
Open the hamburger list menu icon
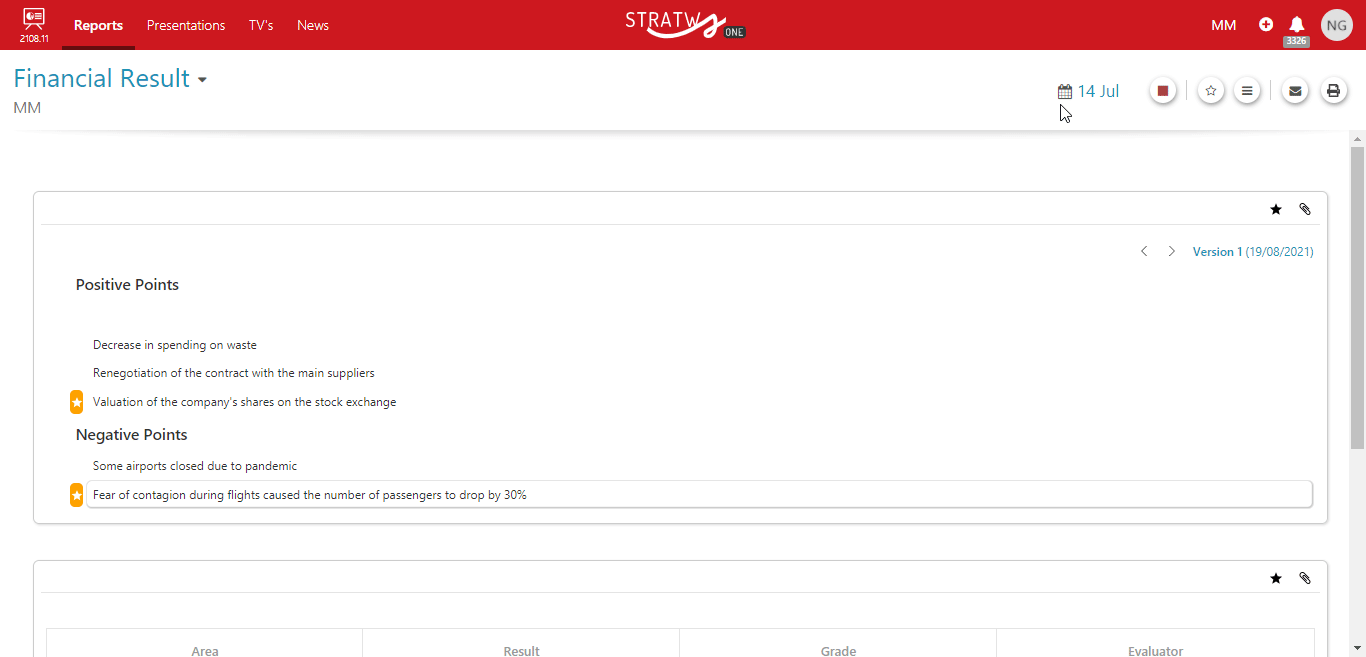pyautogui.click(x=1247, y=91)
